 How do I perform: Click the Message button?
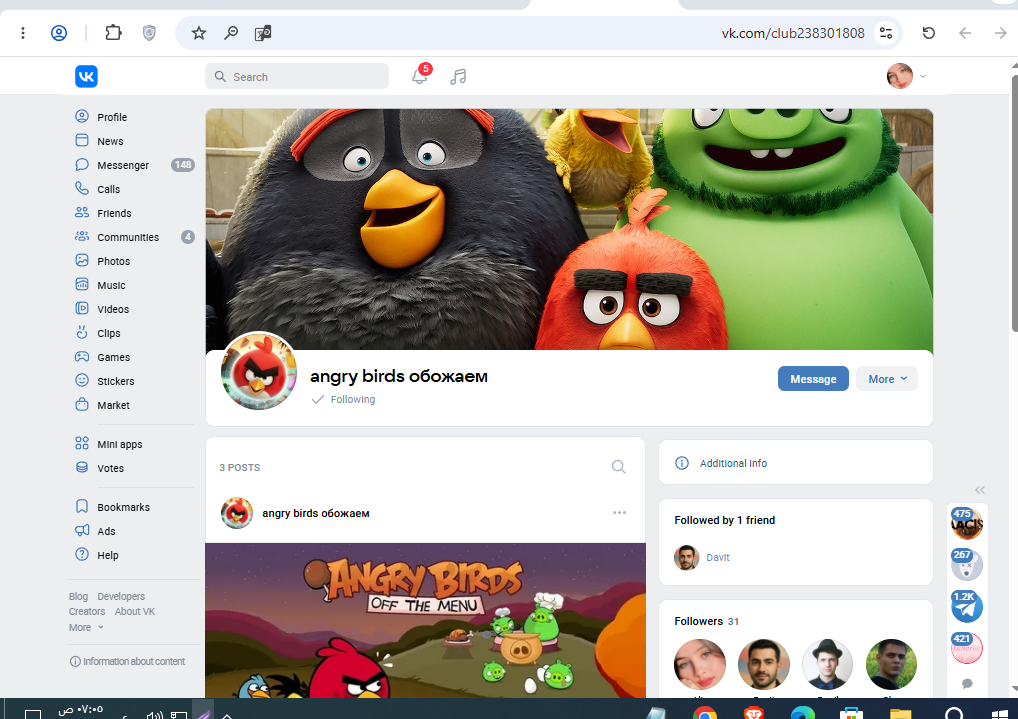tap(813, 379)
